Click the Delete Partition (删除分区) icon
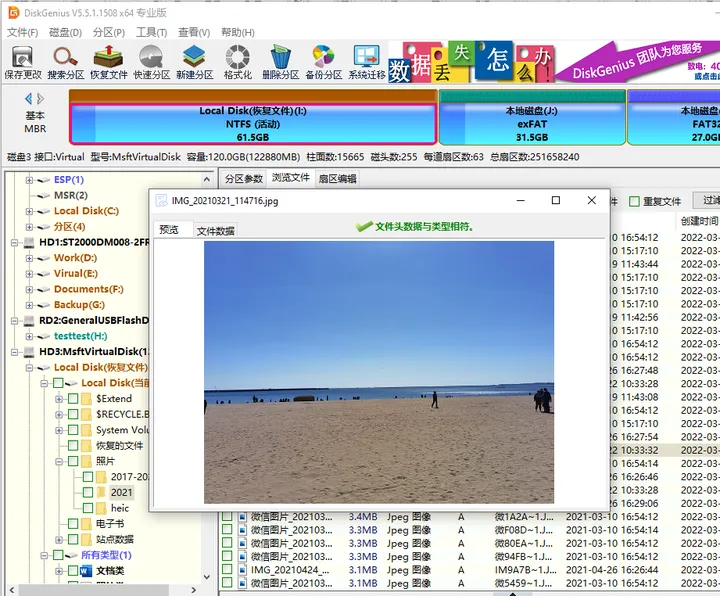The width and height of the screenshot is (720, 596). click(x=281, y=62)
